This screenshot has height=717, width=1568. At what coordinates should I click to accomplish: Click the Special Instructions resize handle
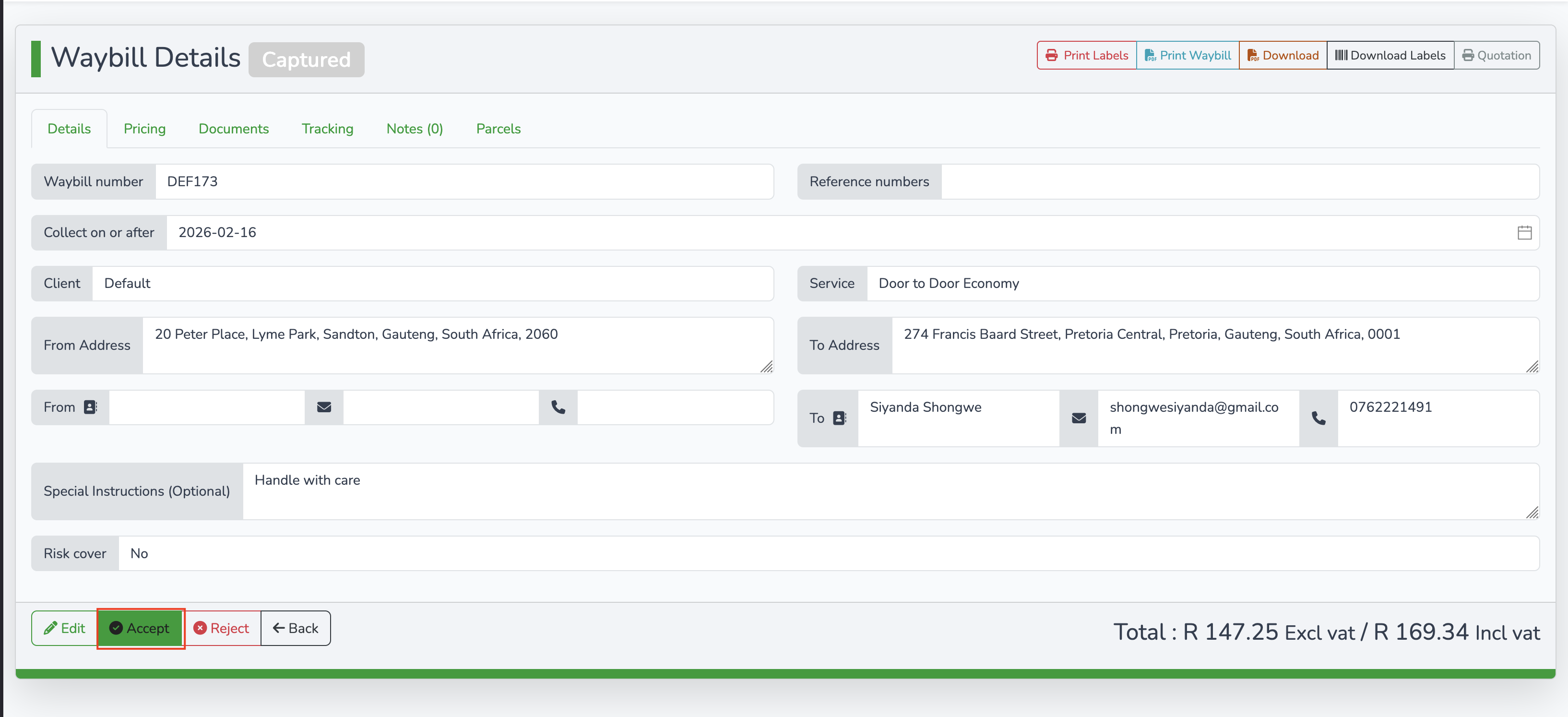(1532, 513)
